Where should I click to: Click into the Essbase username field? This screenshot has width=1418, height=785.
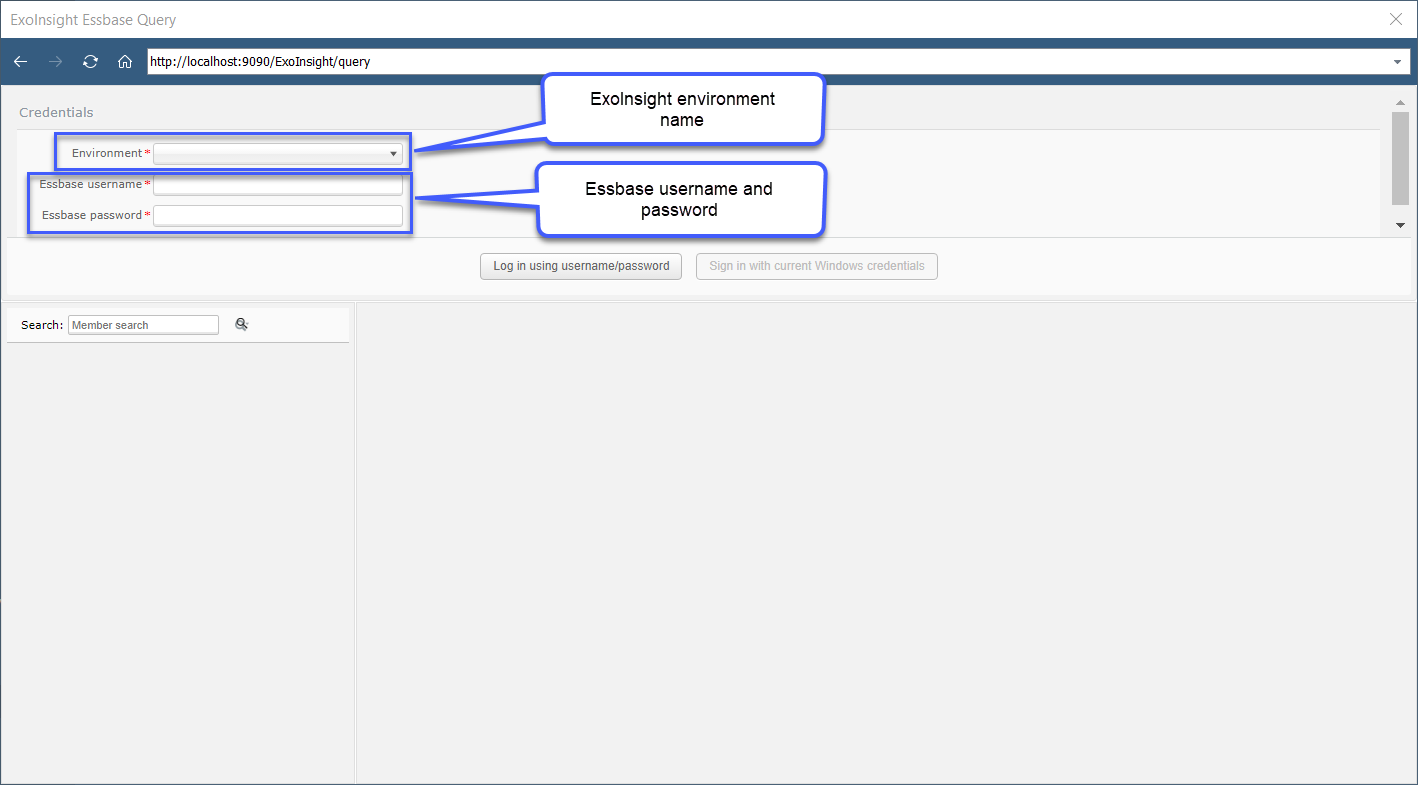pos(278,185)
